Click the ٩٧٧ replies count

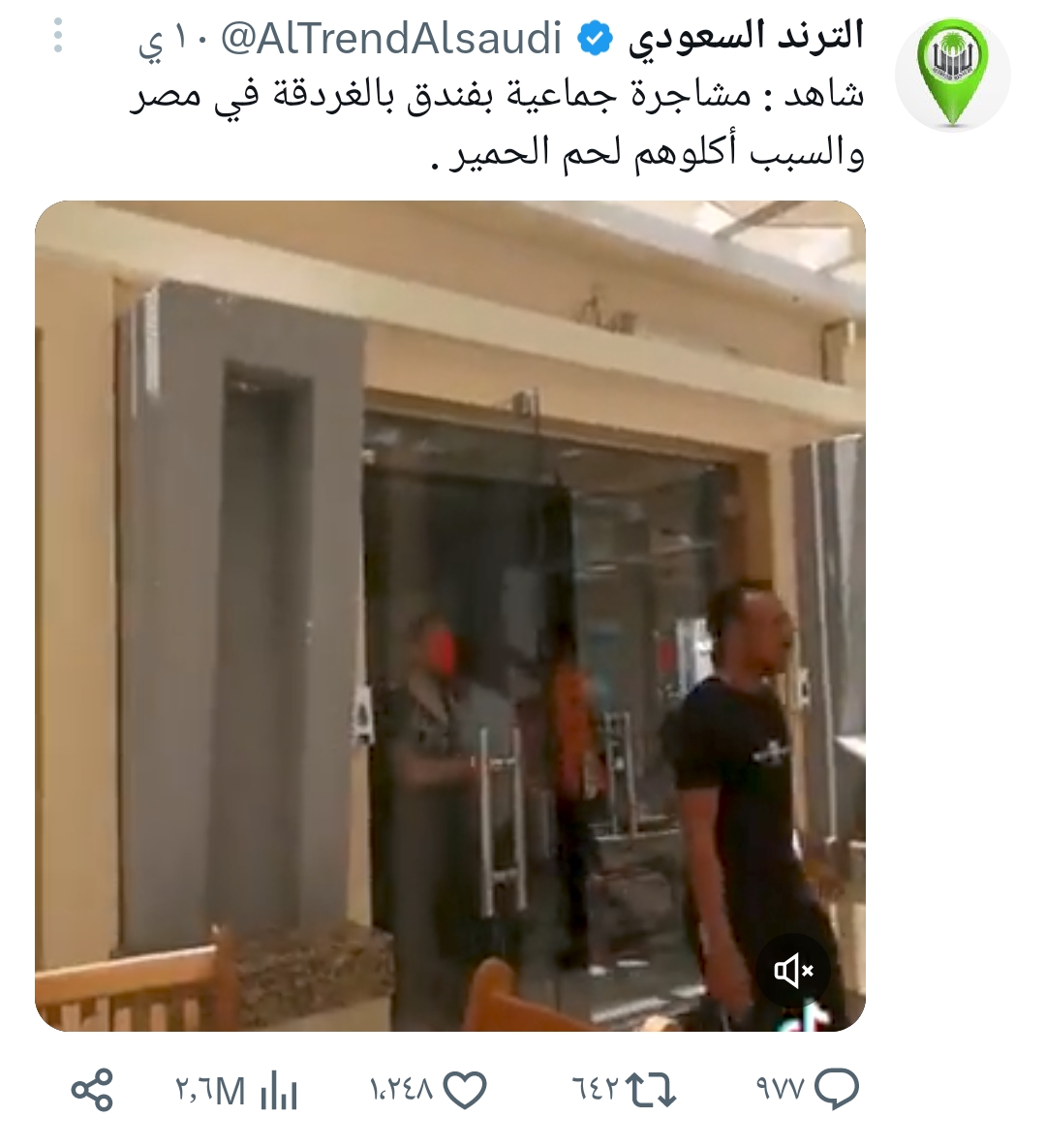click(780, 1090)
